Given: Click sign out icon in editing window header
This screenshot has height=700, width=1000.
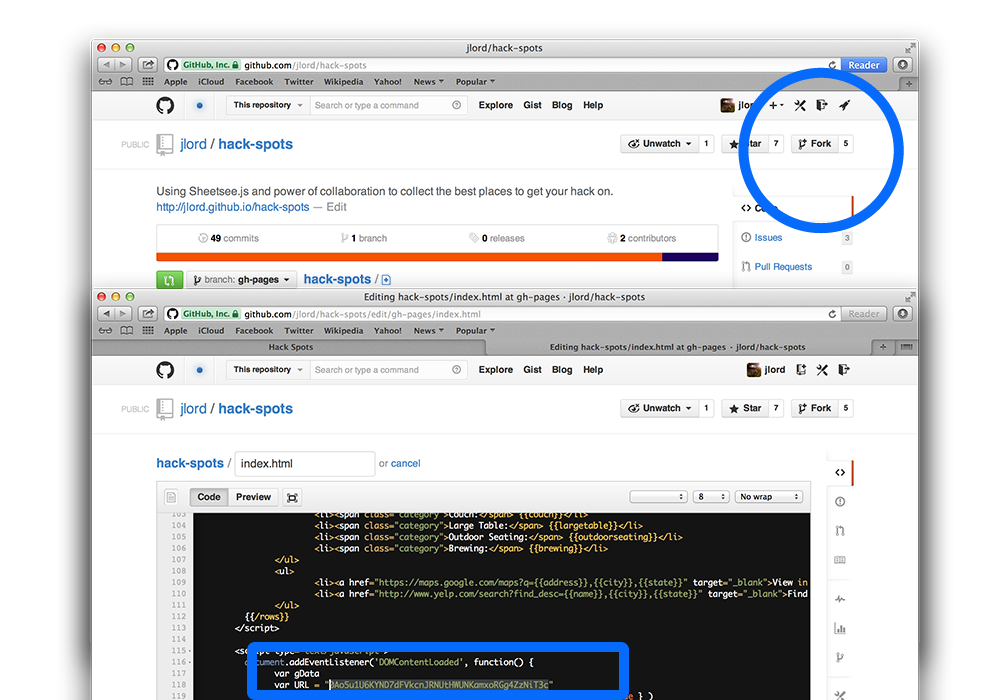Looking at the screenshot, I should click(844, 370).
